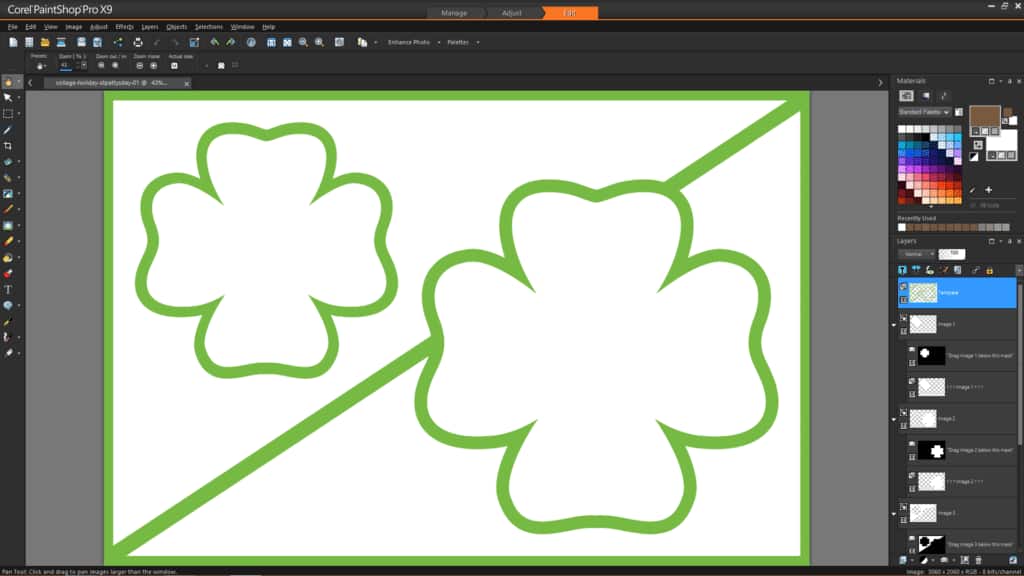1024x576 pixels.
Task: Select the Crop tool
Action: [x=8, y=146]
